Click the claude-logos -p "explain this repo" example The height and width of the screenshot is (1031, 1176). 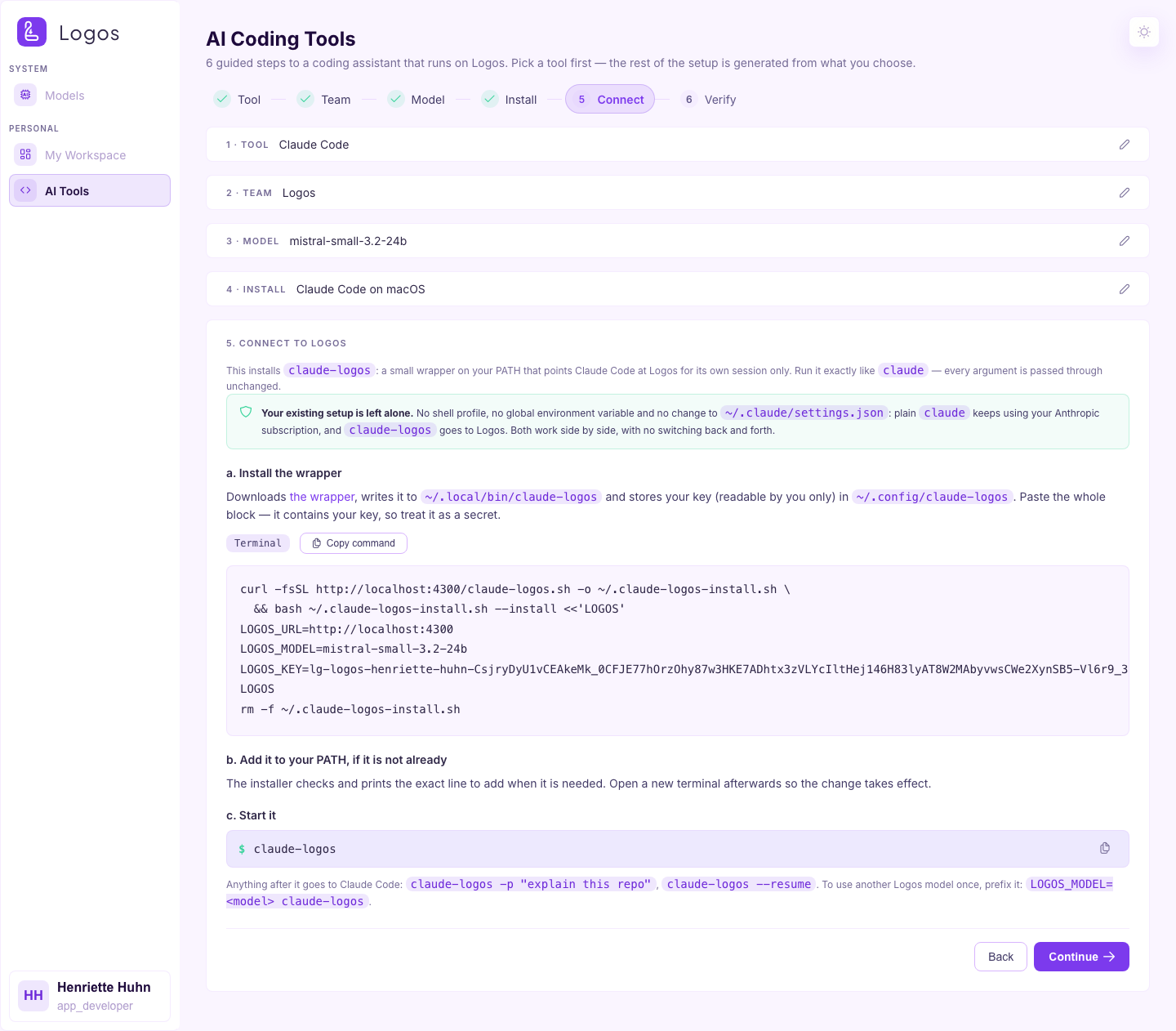pos(531,884)
